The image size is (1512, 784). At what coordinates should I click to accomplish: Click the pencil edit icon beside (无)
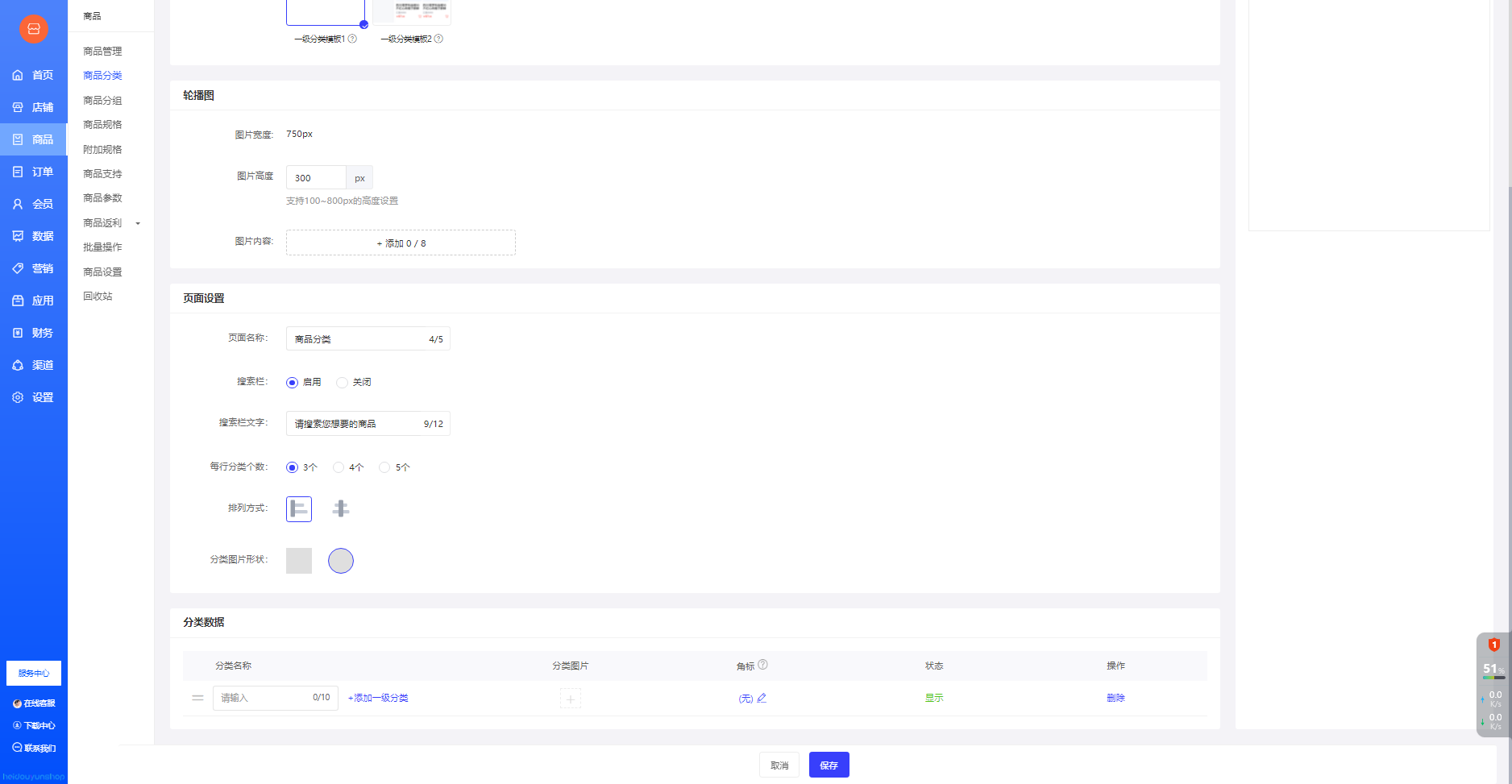[x=762, y=698]
